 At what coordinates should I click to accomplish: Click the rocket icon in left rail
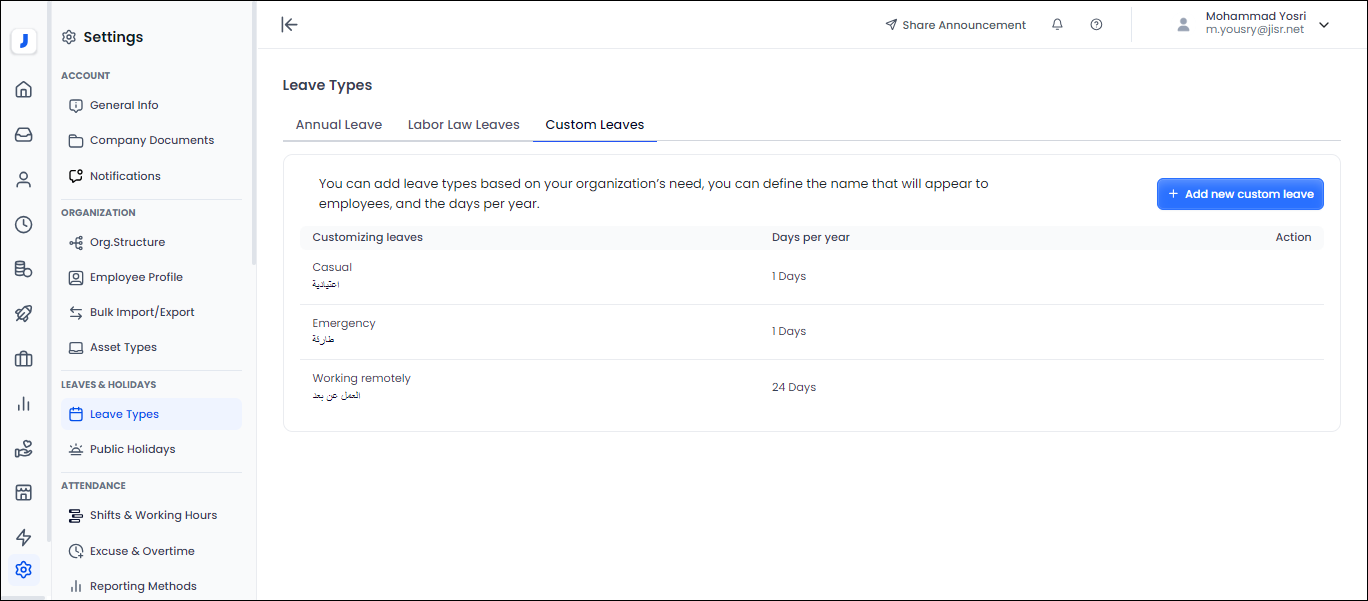point(24,314)
